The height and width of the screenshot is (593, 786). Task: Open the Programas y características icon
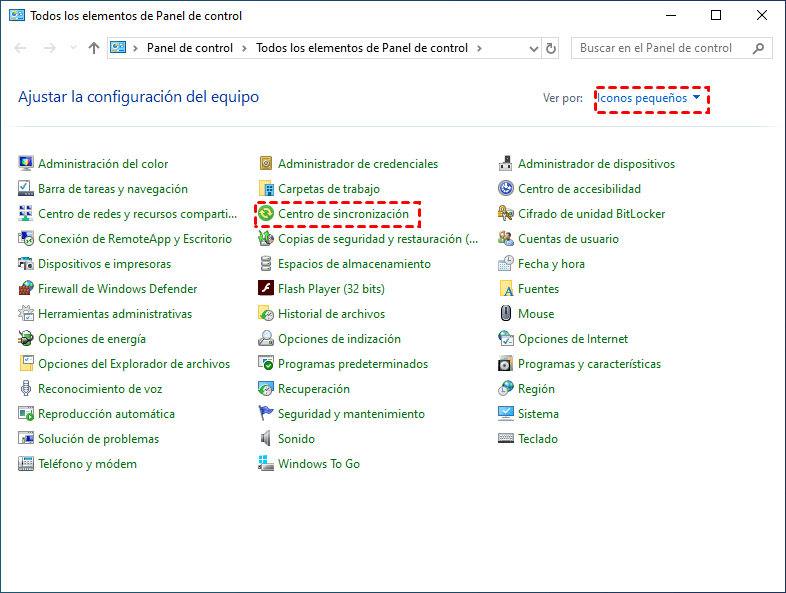pyautogui.click(x=506, y=364)
